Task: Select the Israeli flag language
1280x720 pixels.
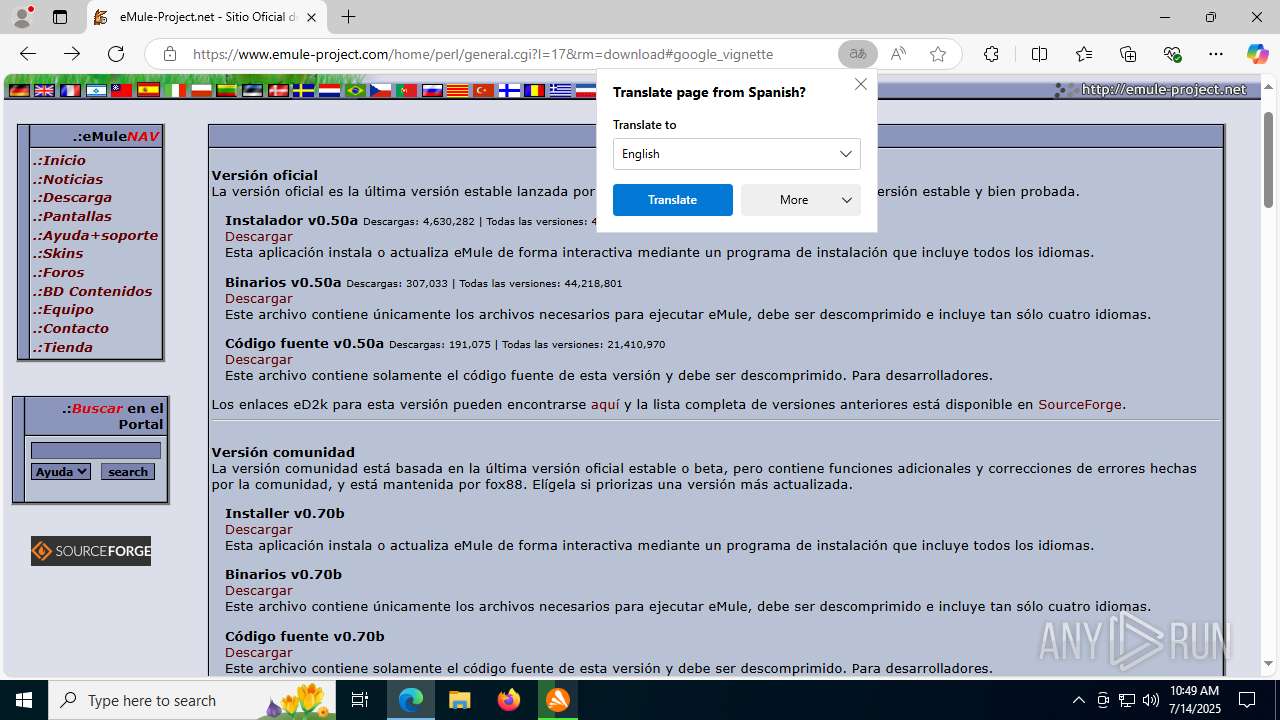Action: 96,90
